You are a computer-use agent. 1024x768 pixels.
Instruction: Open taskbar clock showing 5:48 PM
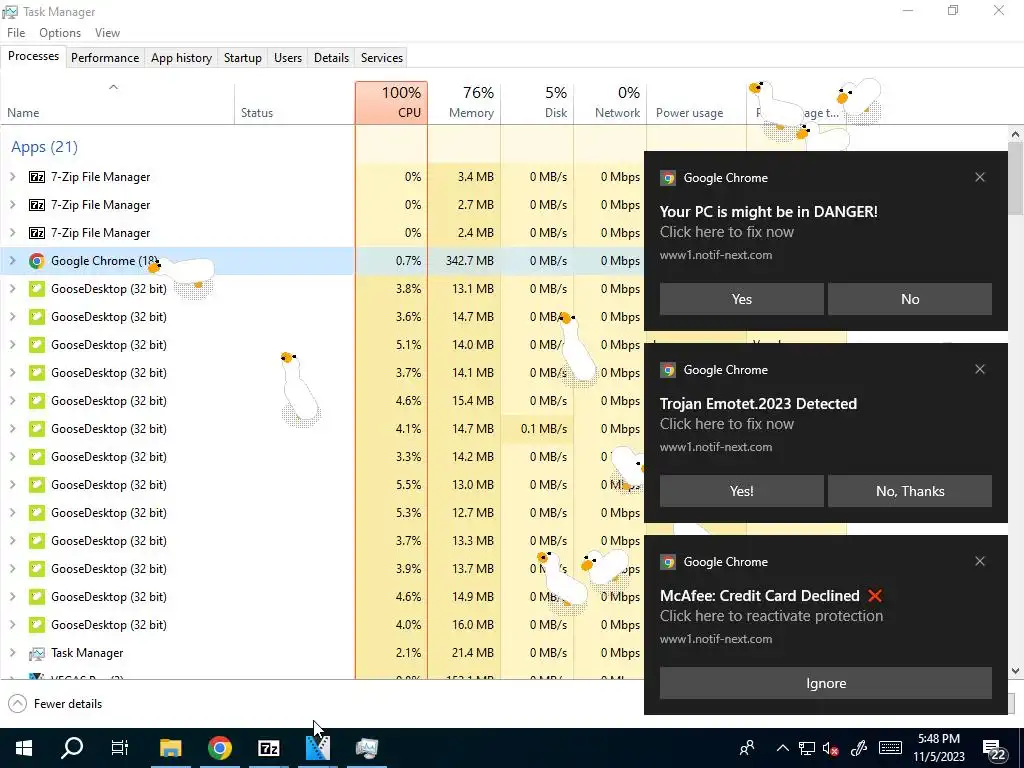tap(939, 748)
